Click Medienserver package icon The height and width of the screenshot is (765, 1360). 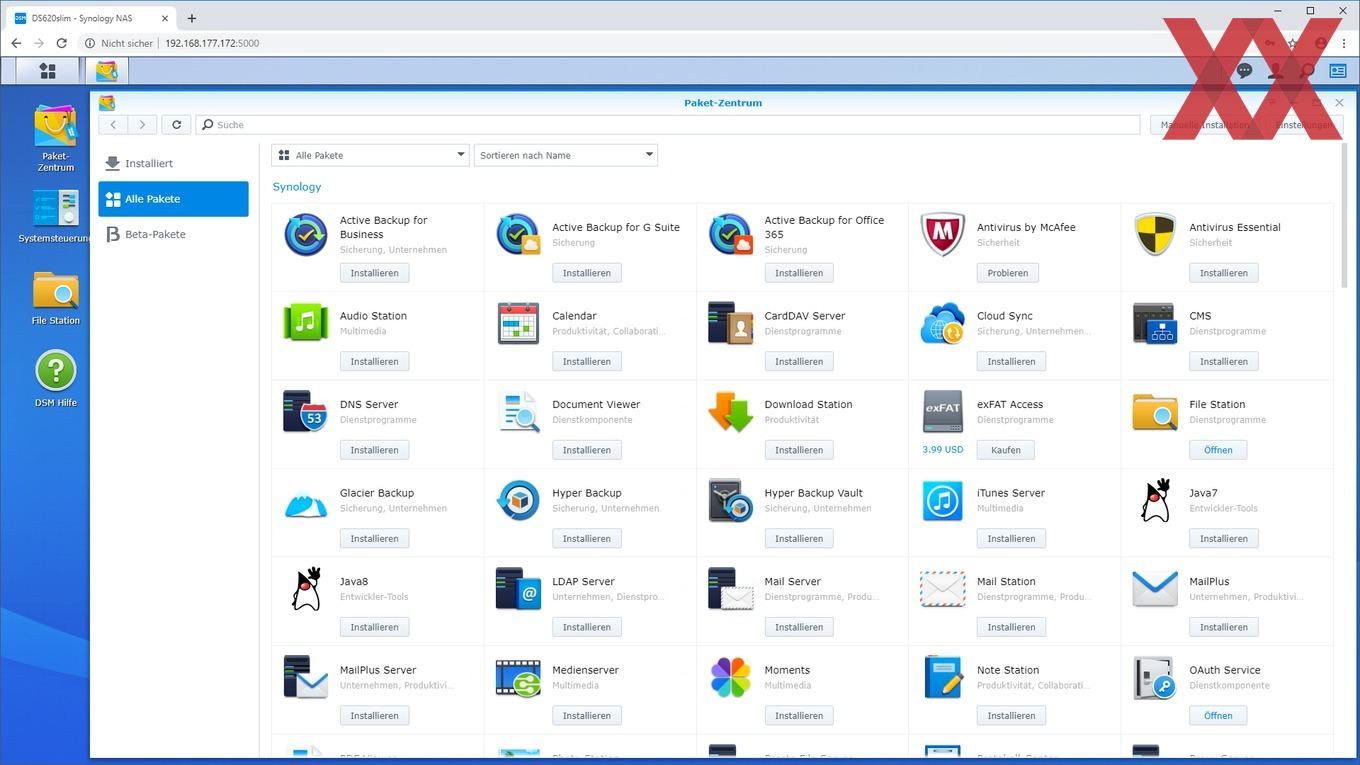click(x=518, y=678)
